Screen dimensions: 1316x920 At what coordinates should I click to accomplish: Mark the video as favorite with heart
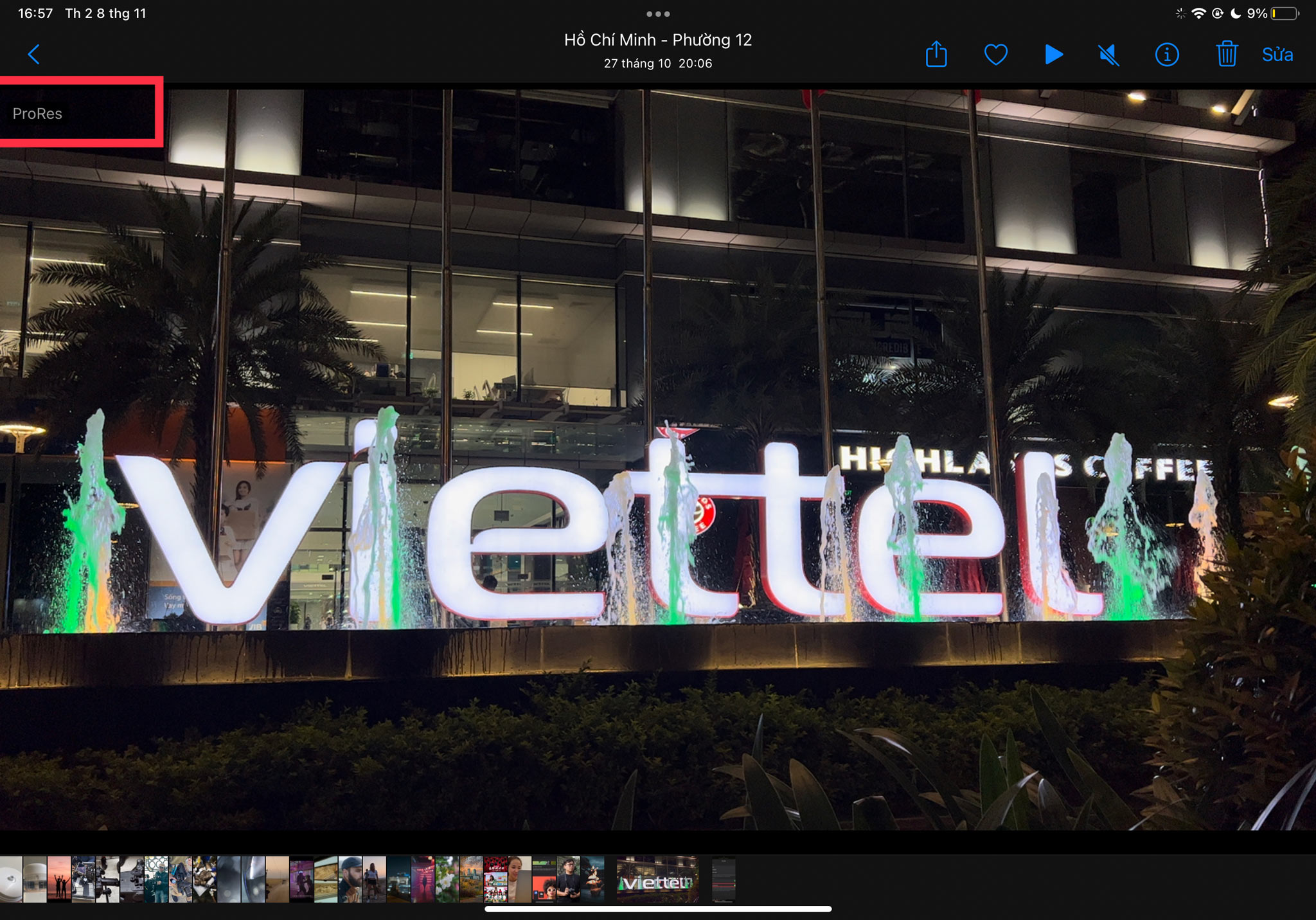coord(995,55)
